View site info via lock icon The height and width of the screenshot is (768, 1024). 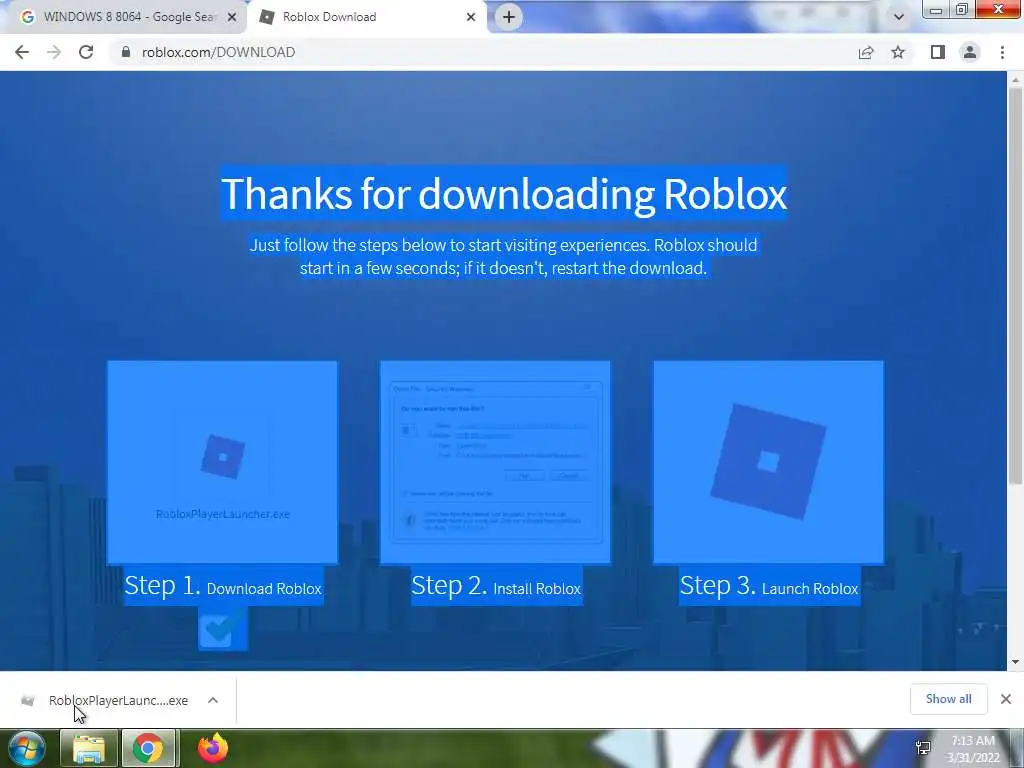pyautogui.click(x=126, y=52)
